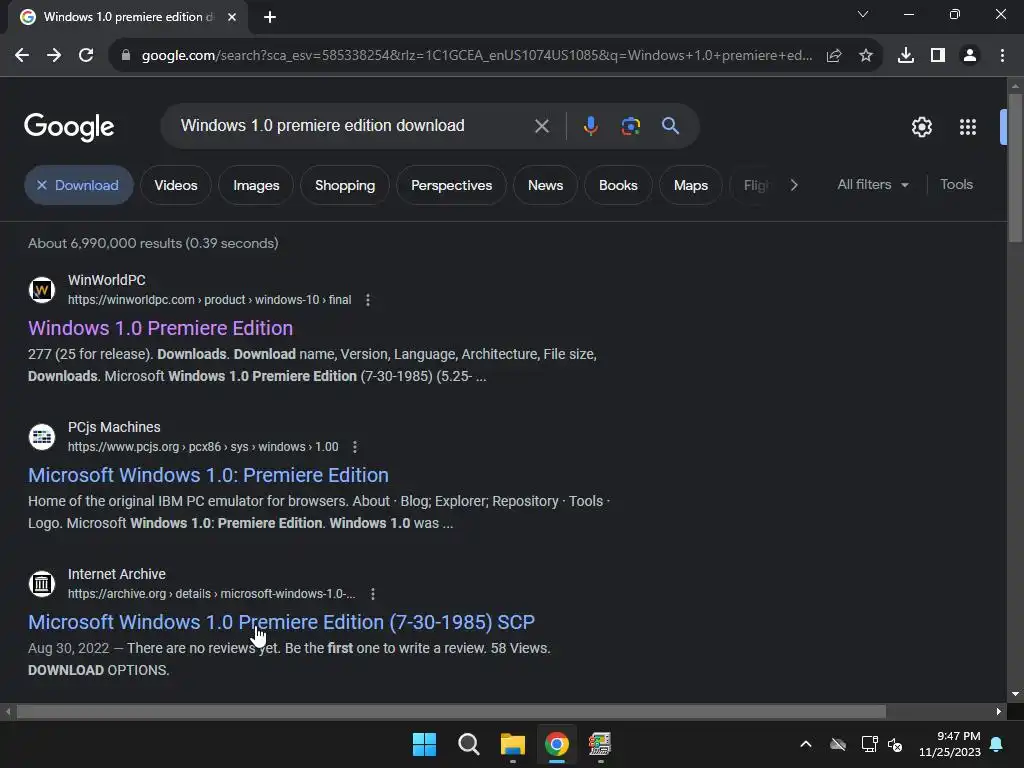Screen dimensions: 1024x768
Task: Open WinWorldPC result options menu
Action: (x=368, y=300)
